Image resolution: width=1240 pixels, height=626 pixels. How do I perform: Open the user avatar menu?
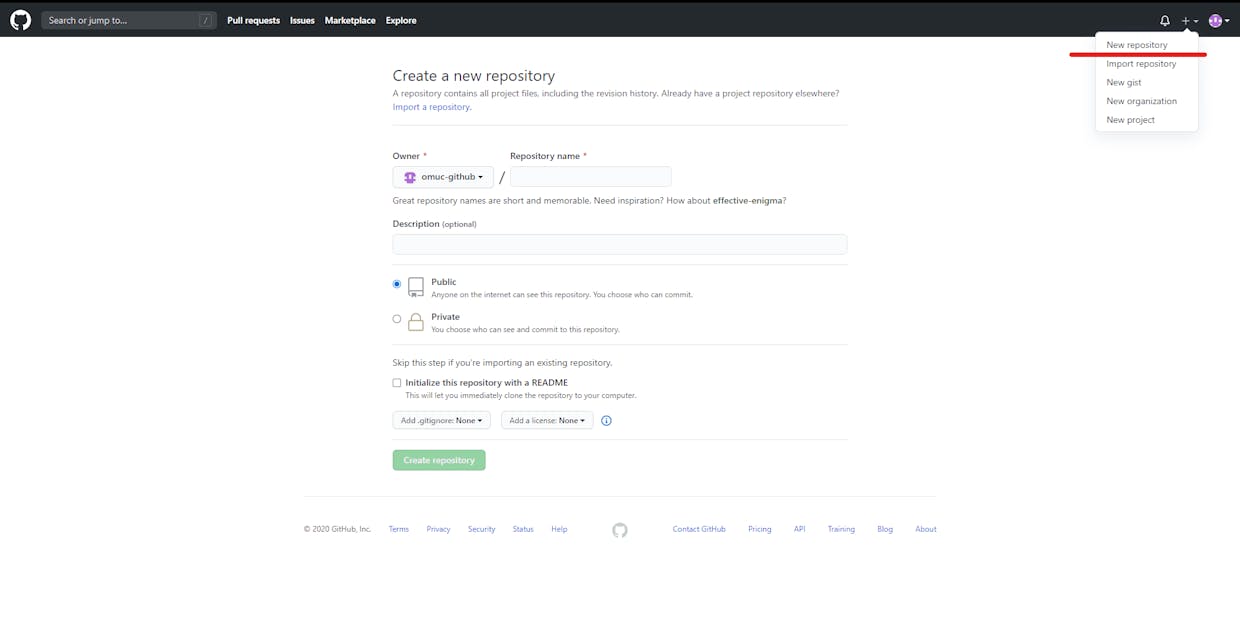coord(1218,20)
